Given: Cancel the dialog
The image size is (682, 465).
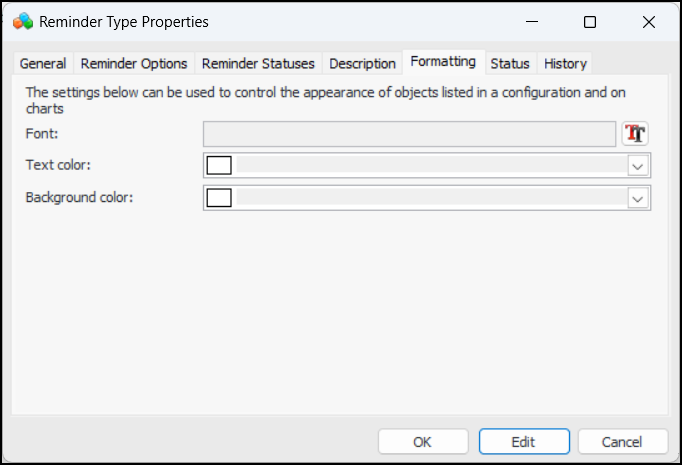Looking at the screenshot, I should [622, 441].
